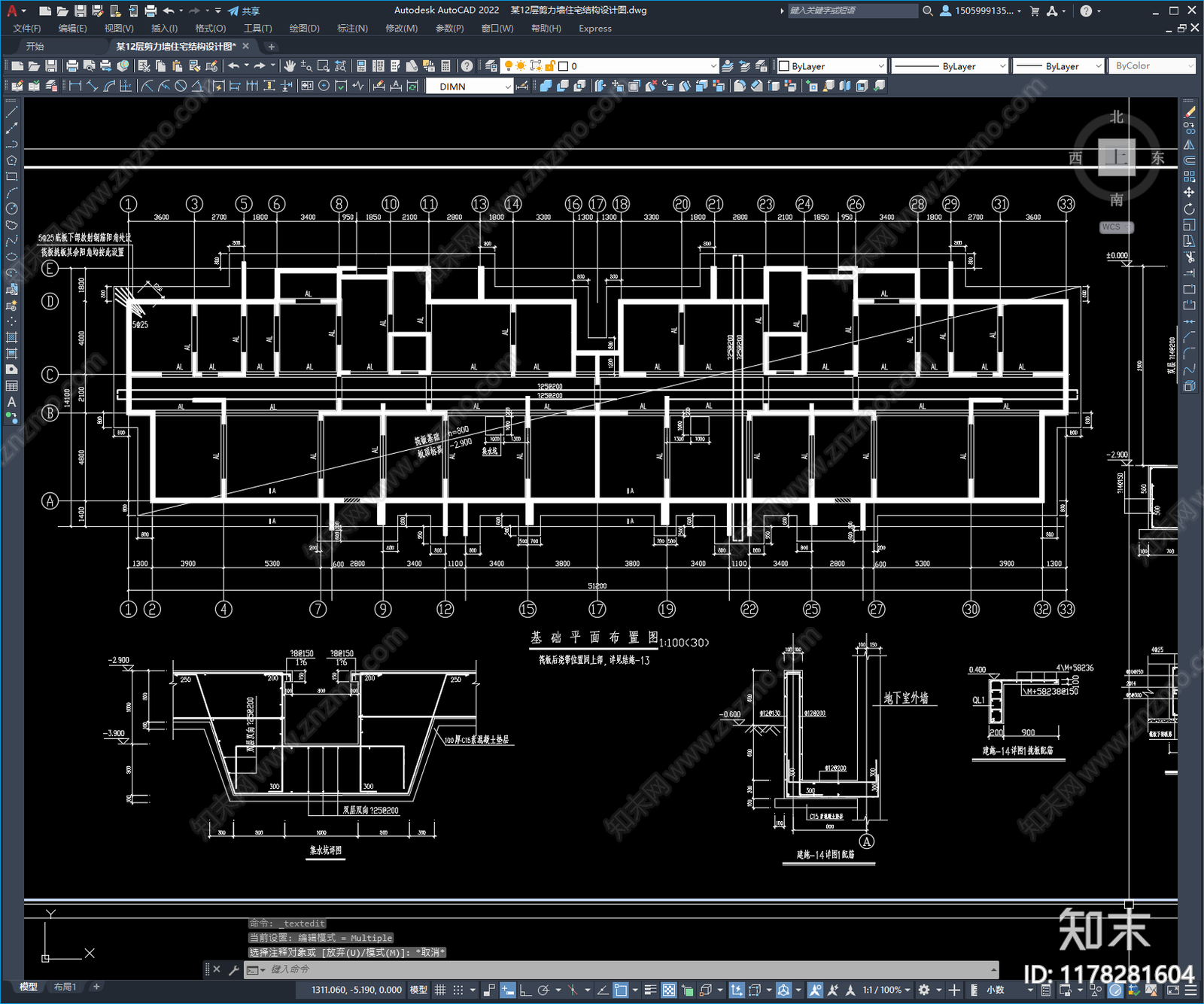Image resolution: width=1204 pixels, height=1004 pixels.
Task: Select the Table tool
Action: (x=11, y=386)
